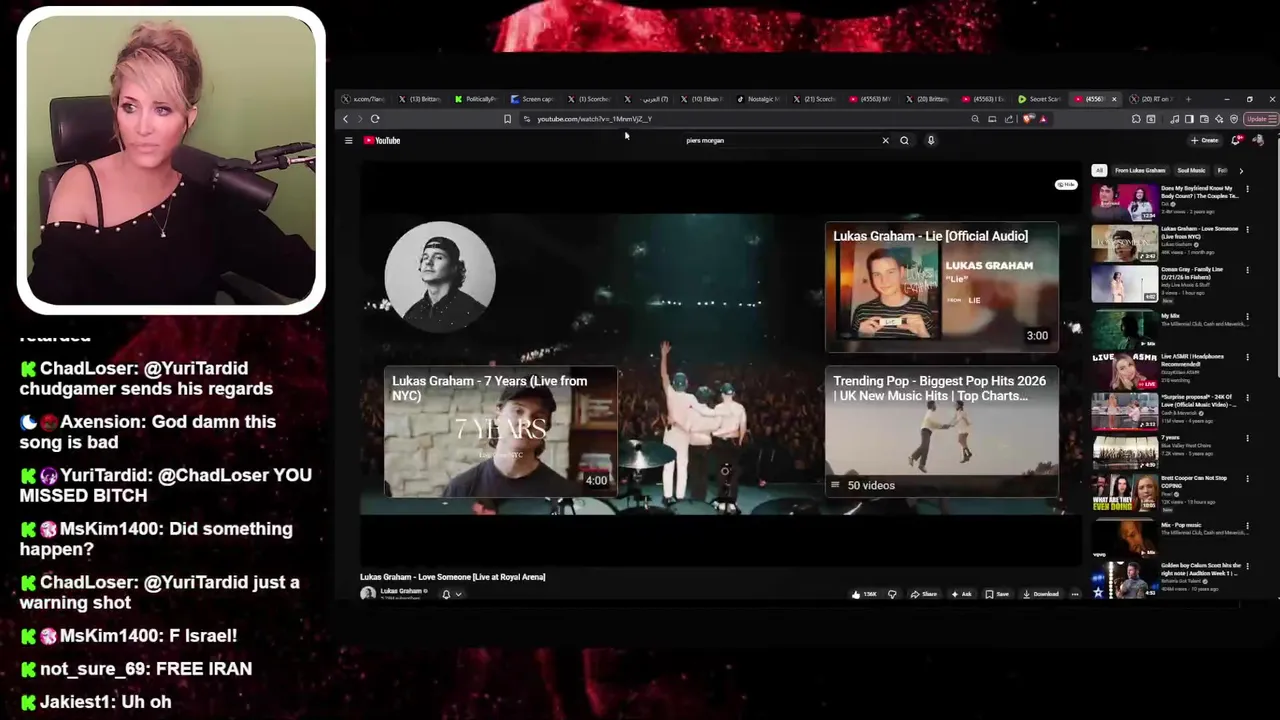Open options for My Mix playlist
Image resolution: width=1280 pixels, height=720 pixels.
(x=1247, y=317)
